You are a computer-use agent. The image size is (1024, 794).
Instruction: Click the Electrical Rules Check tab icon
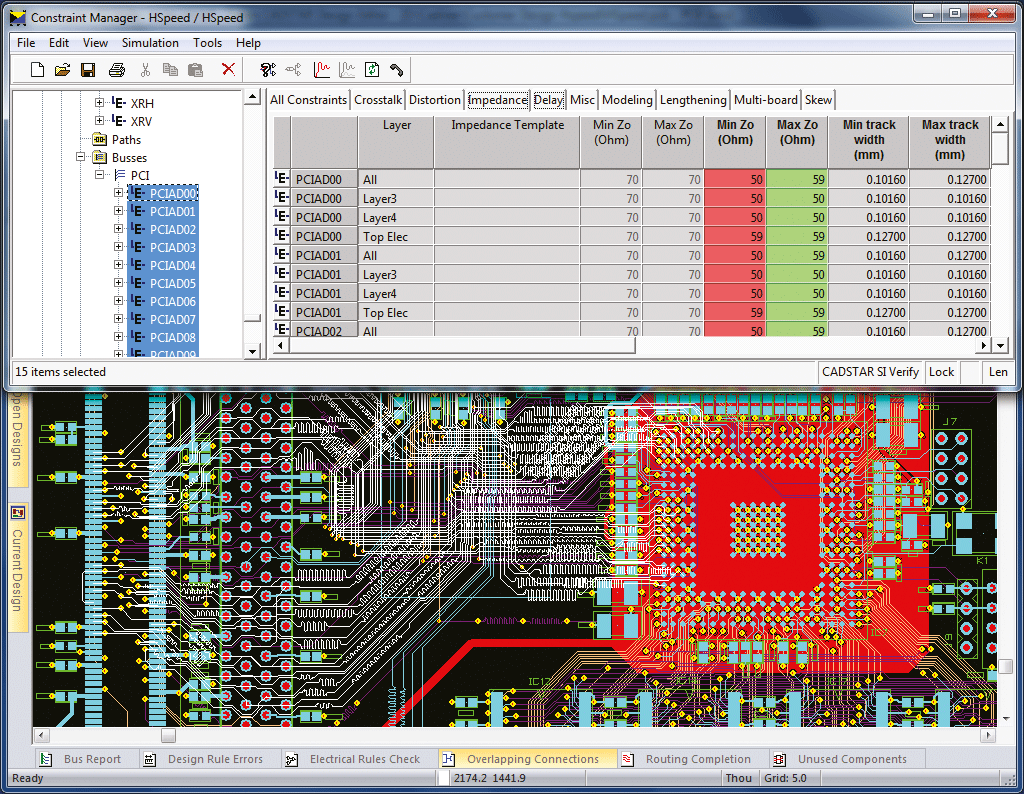point(292,759)
